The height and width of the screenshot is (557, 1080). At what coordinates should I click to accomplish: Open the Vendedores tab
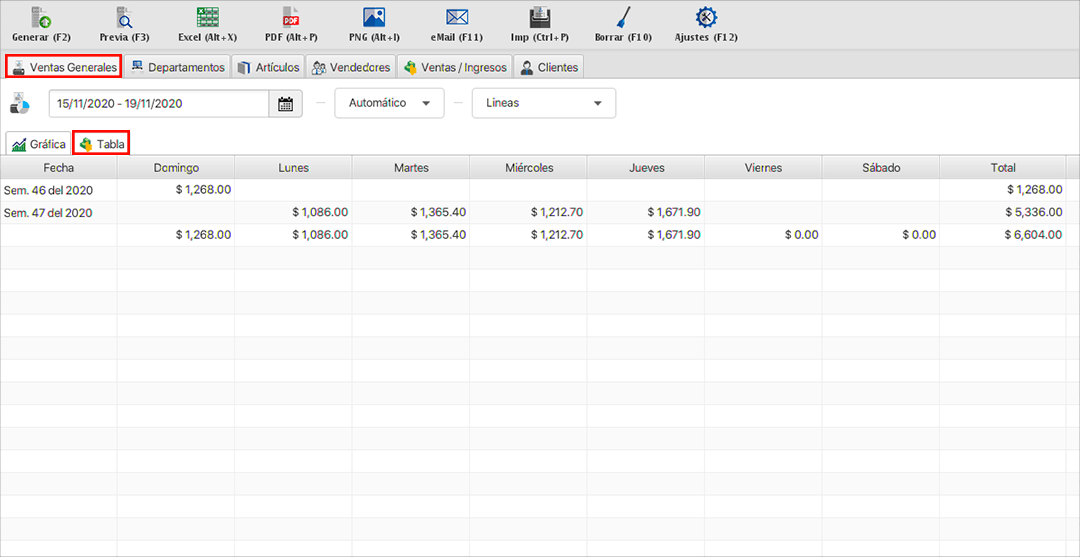tap(350, 67)
